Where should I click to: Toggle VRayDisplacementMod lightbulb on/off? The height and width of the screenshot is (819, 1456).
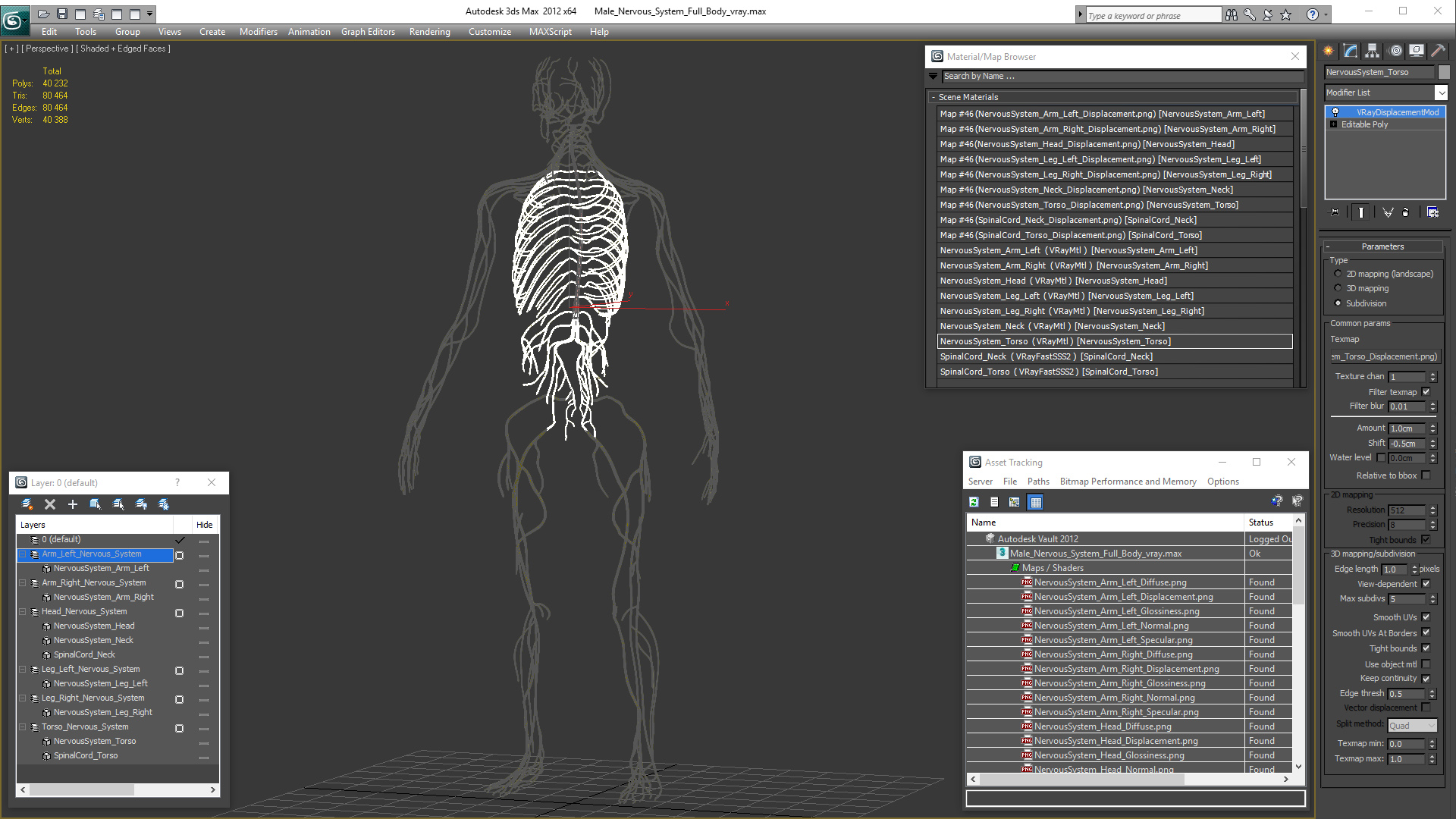[1335, 112]
